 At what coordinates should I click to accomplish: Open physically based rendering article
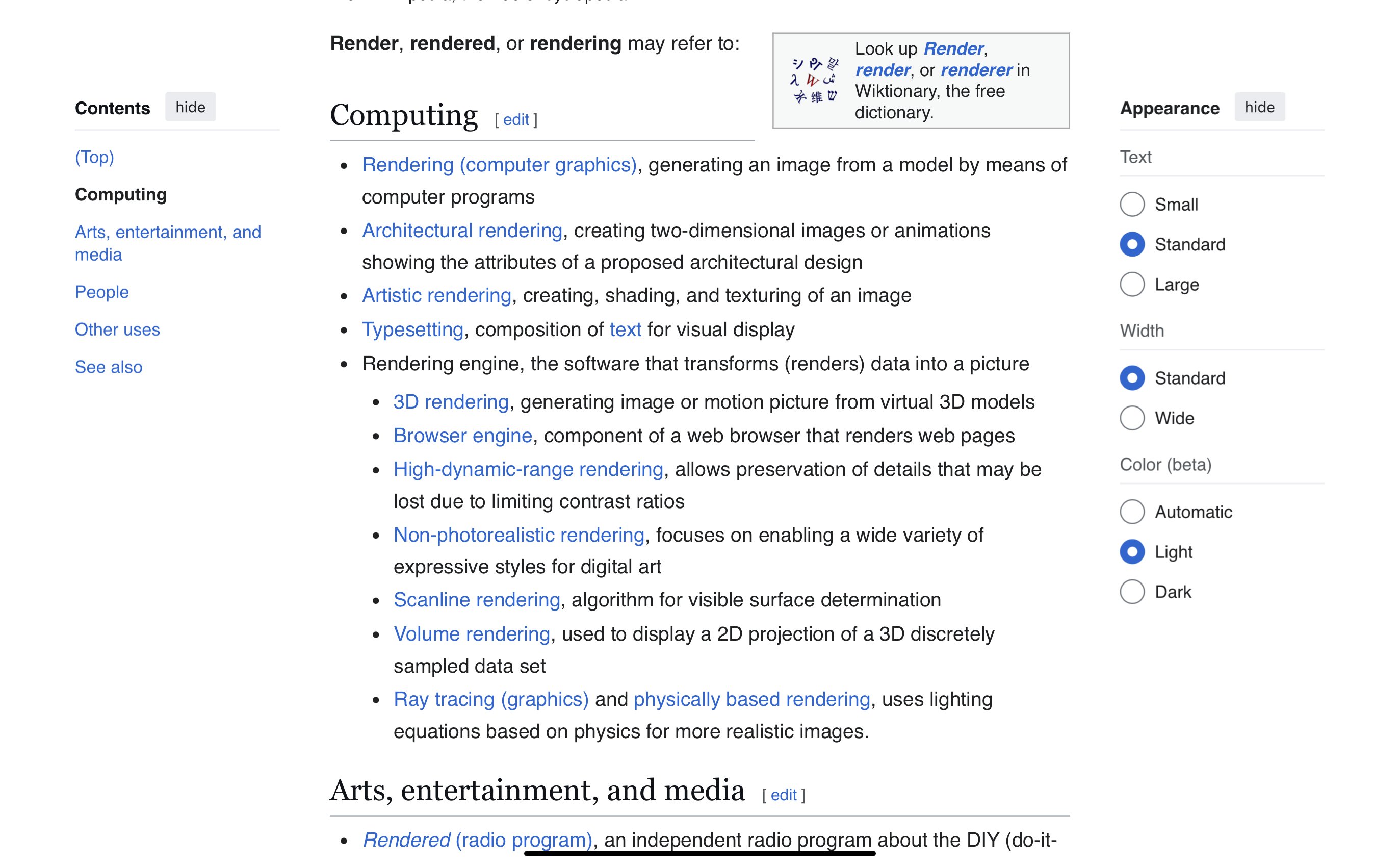coord(751,699)
